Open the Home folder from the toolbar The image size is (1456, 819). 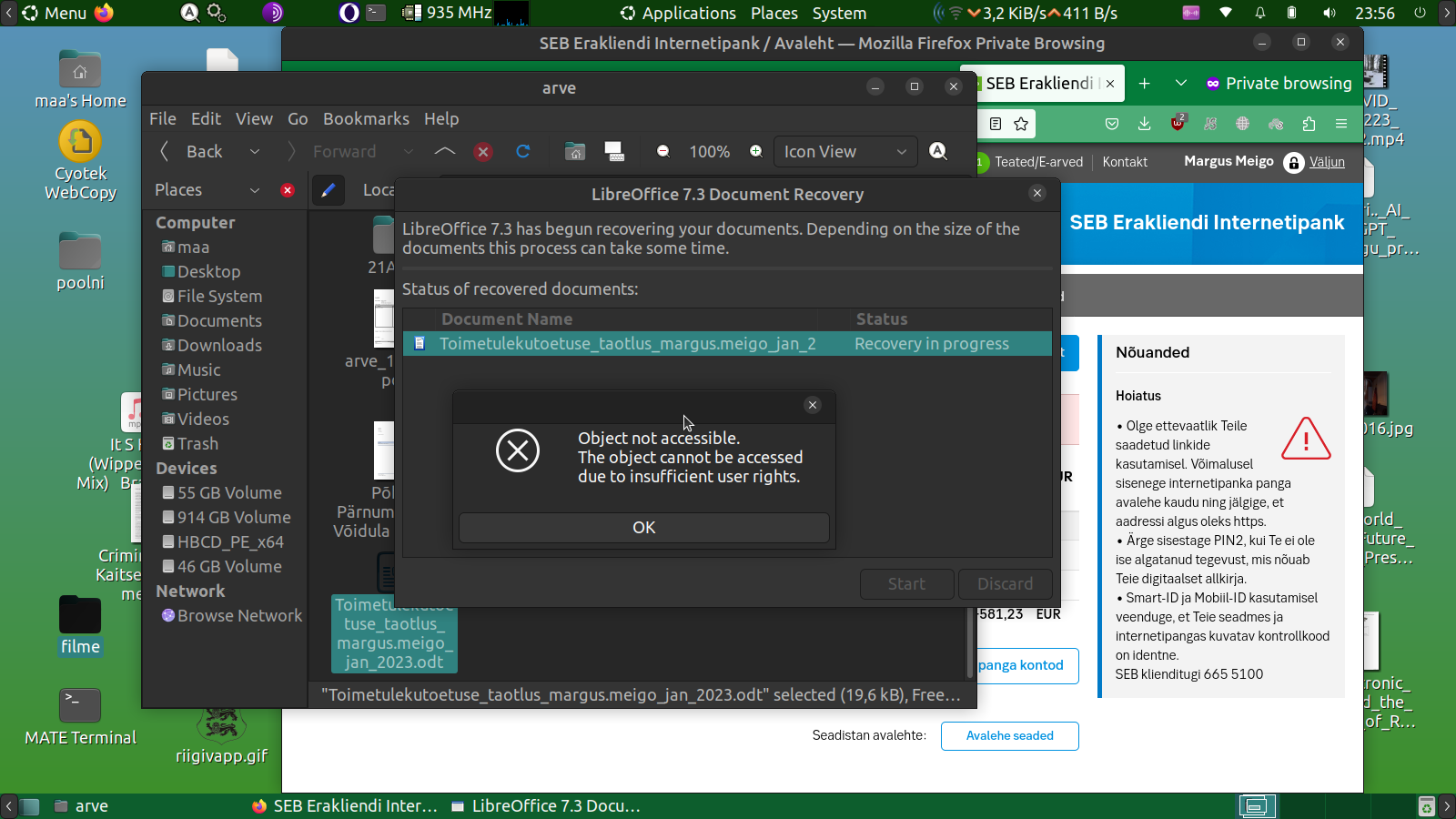point(575,152)
